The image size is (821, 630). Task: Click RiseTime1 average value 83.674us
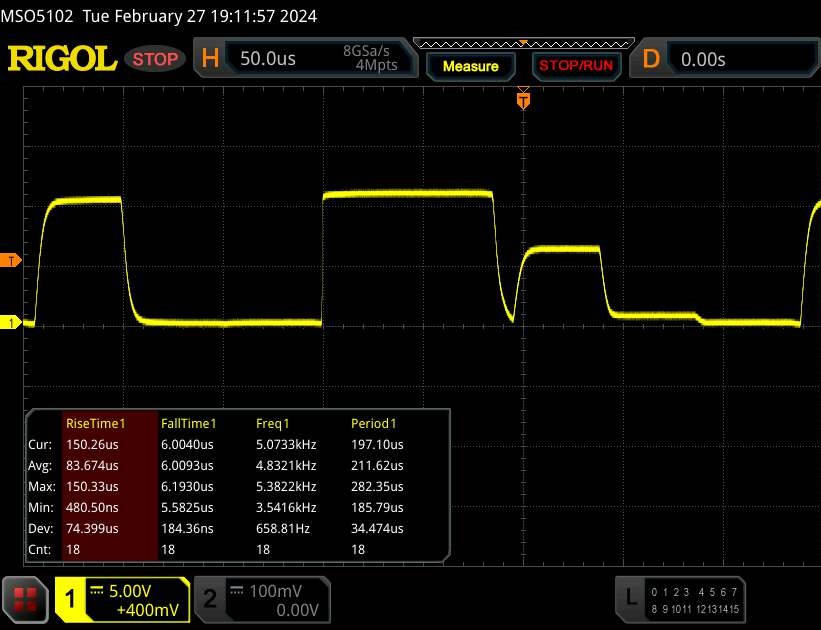(92, 465)
